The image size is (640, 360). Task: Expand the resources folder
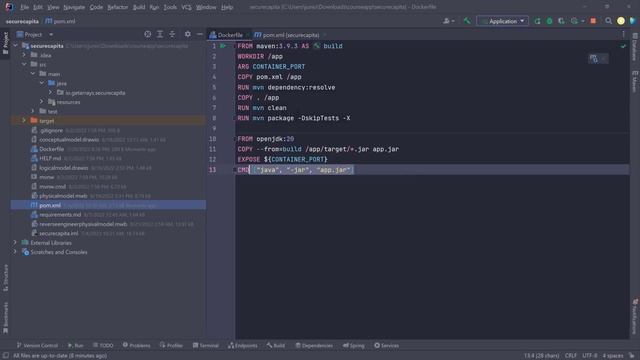coord(42,102)
